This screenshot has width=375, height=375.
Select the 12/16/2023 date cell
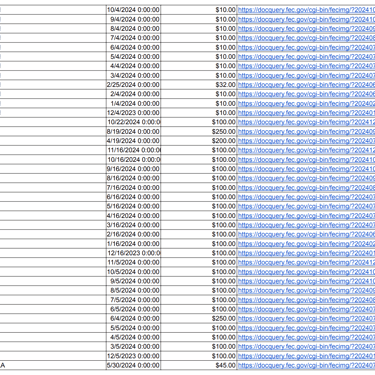click(133, 253)
